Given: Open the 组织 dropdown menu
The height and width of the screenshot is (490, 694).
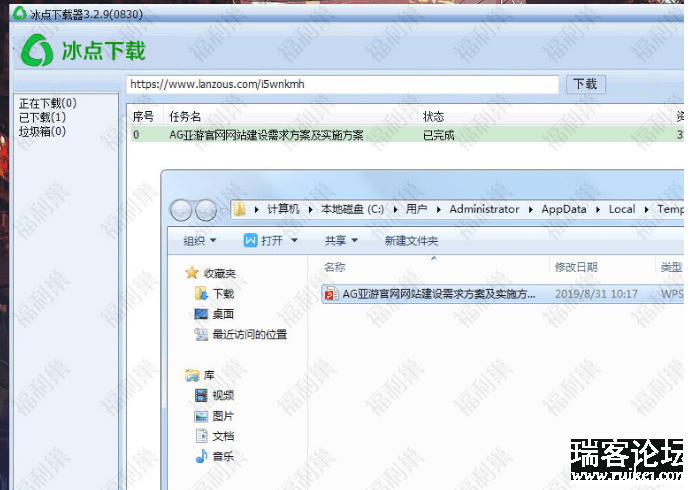Looking at the screenshot, I should click(200, 241).
